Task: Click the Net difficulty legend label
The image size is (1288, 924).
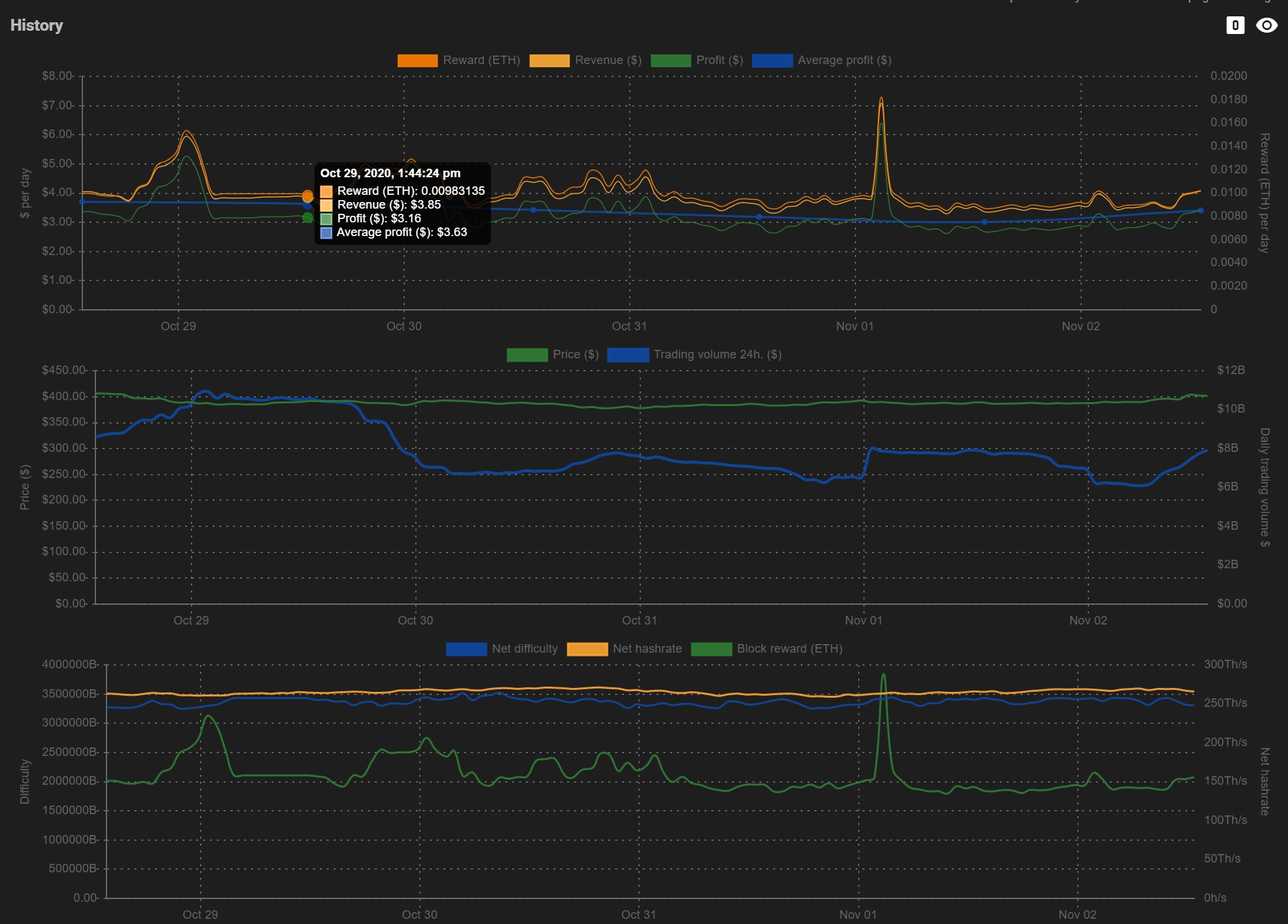Action: click(525, 649)
